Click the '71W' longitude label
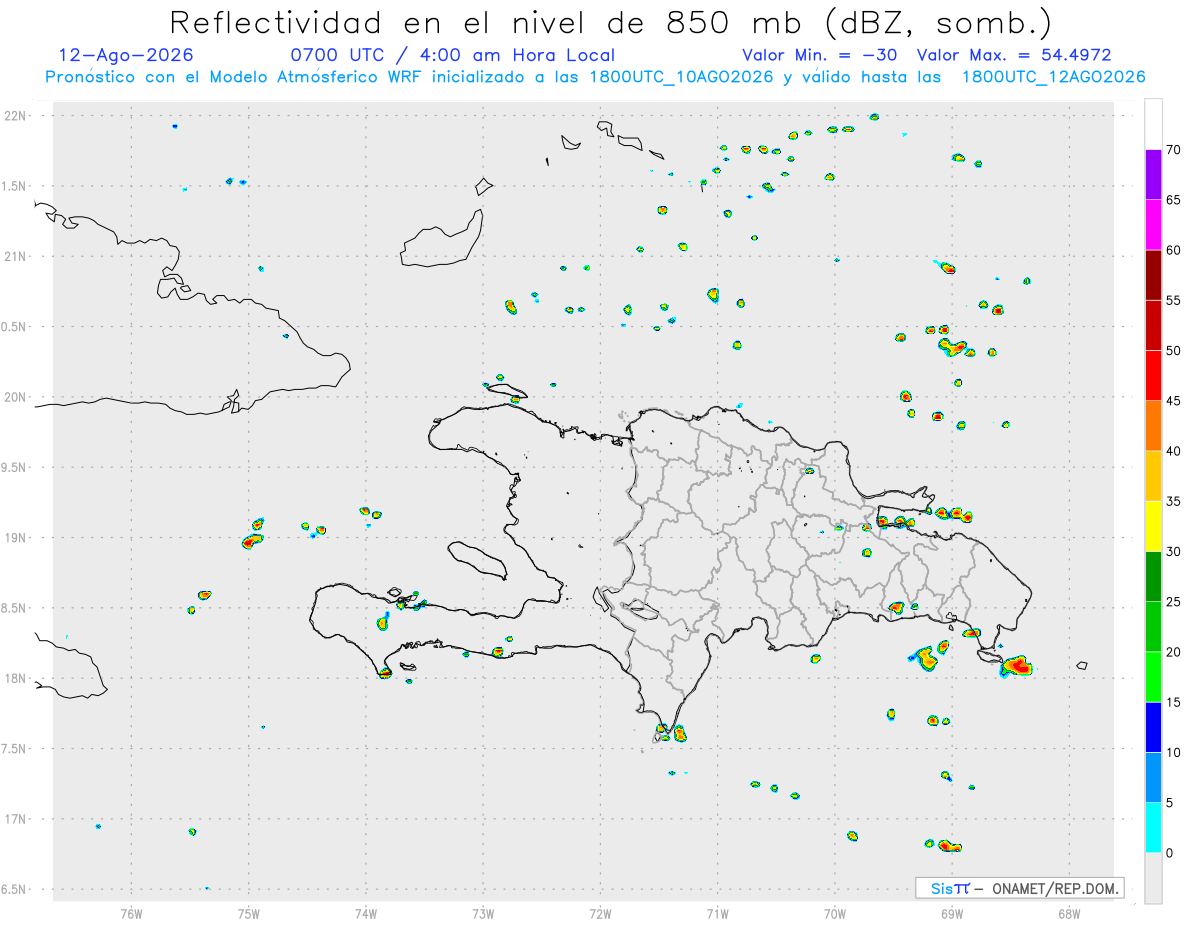The image size is (1200, 927). (x=718, y=912)
